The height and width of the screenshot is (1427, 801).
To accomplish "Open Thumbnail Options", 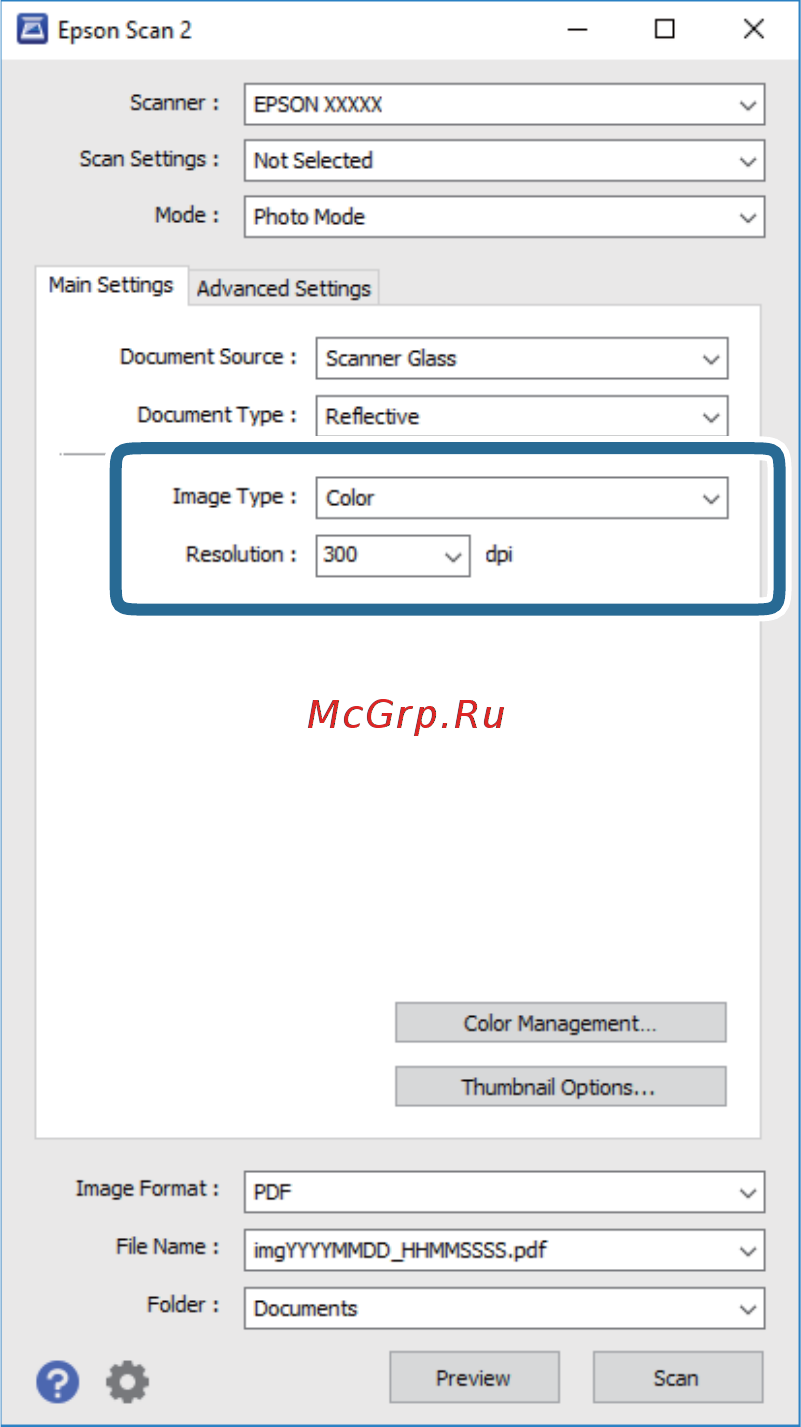I will coord(561,1086).
